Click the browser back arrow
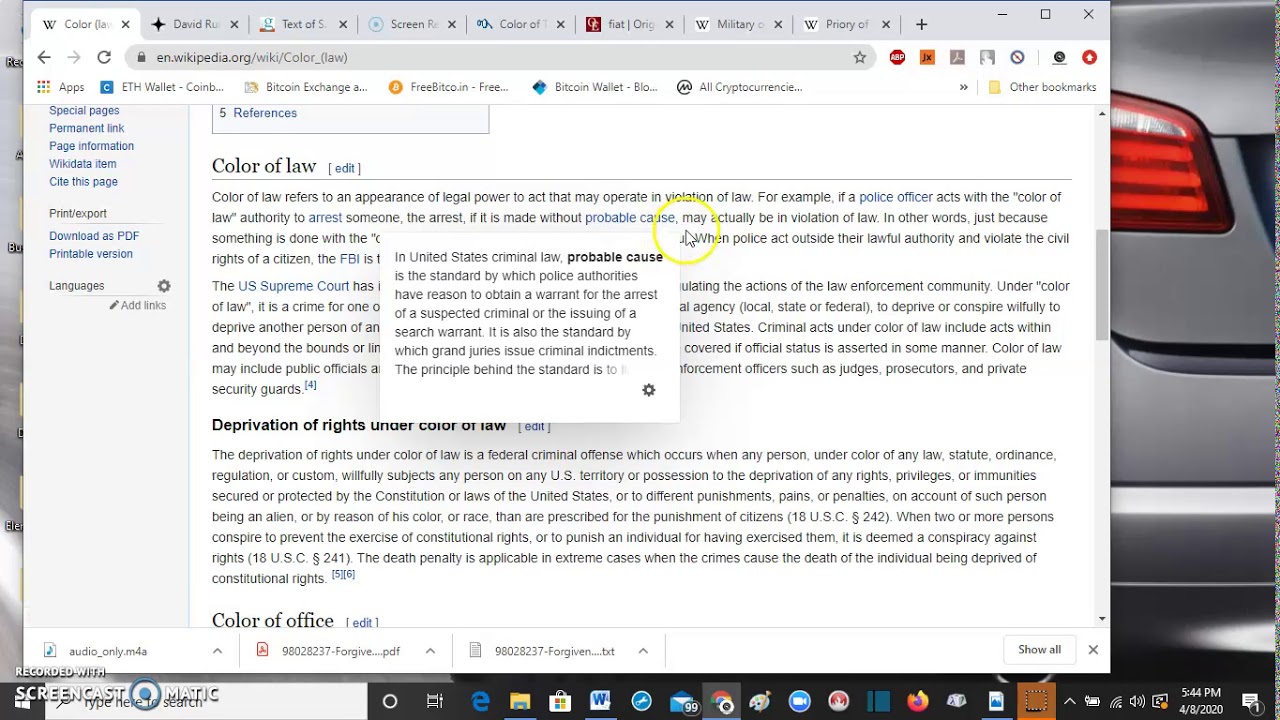The height and width of the screenshot is (720, 1280). (44, 57)
